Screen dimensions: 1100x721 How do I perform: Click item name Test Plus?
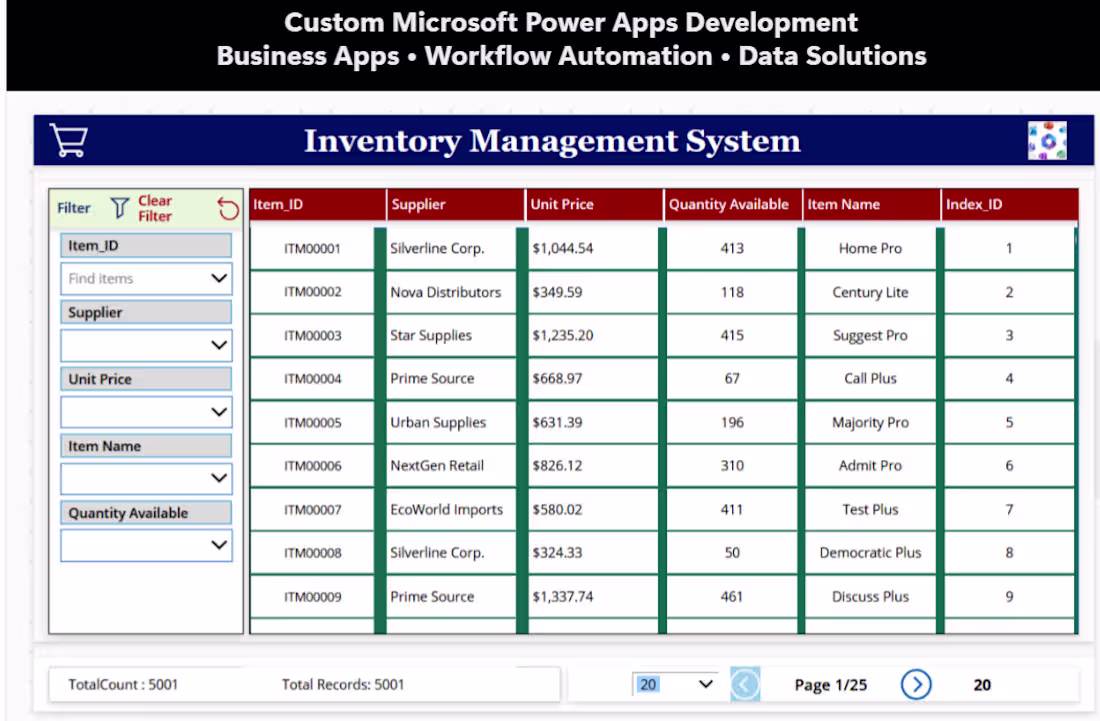pyautogui.click(x=870, y=509)
